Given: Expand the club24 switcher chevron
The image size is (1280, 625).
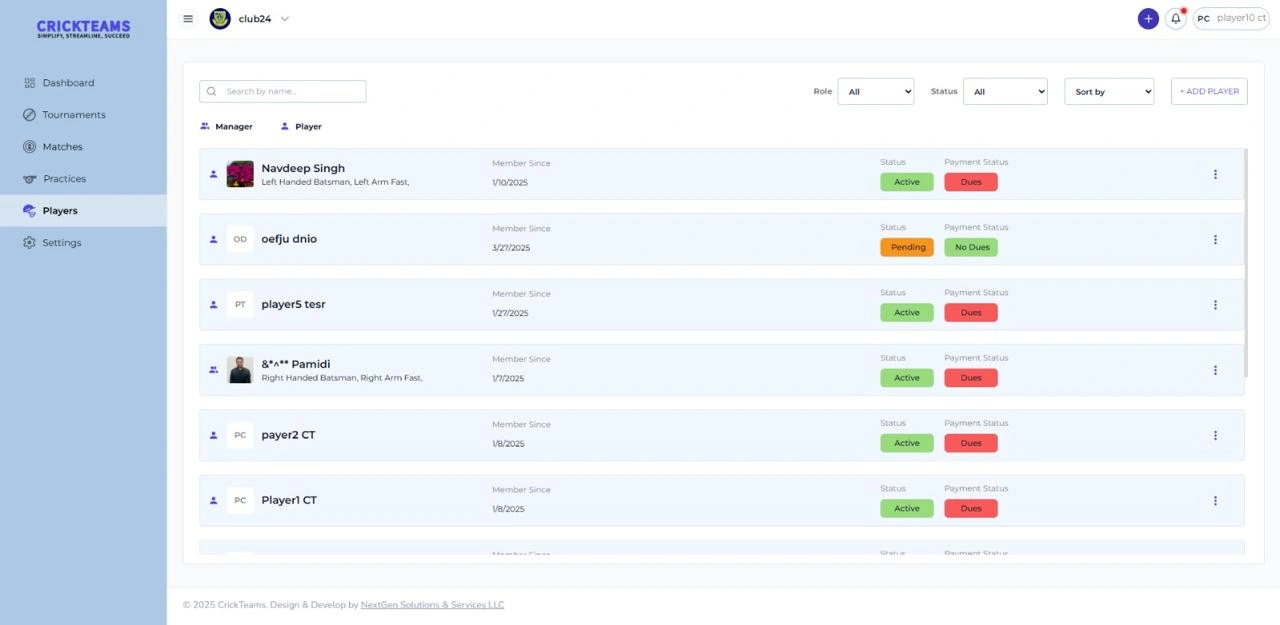Looking at the screenshot, I should tap(285, 19).
